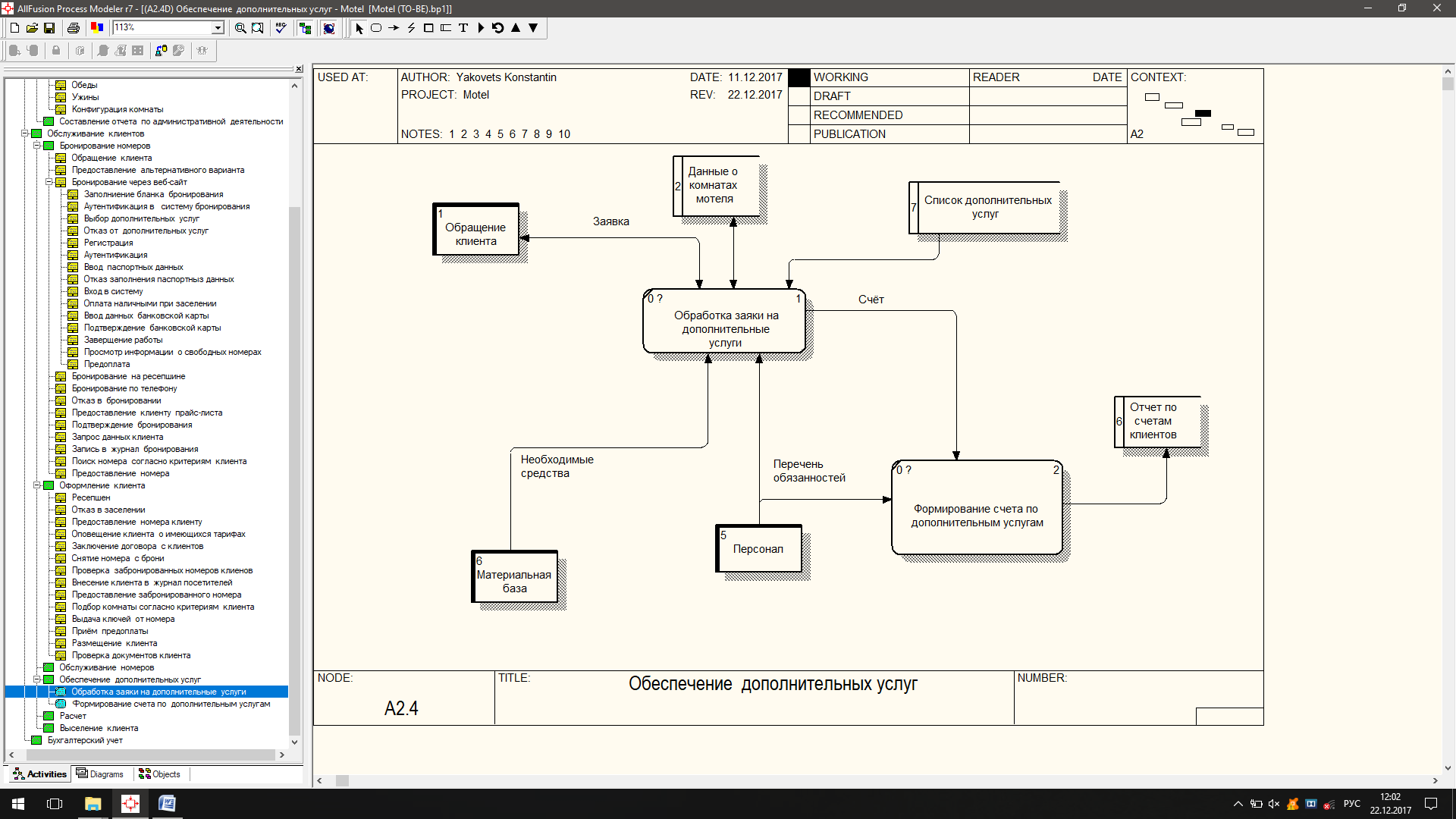Click the zoom-to-fit magnifier icon
1456x819 pixels.
coord(258,28)
